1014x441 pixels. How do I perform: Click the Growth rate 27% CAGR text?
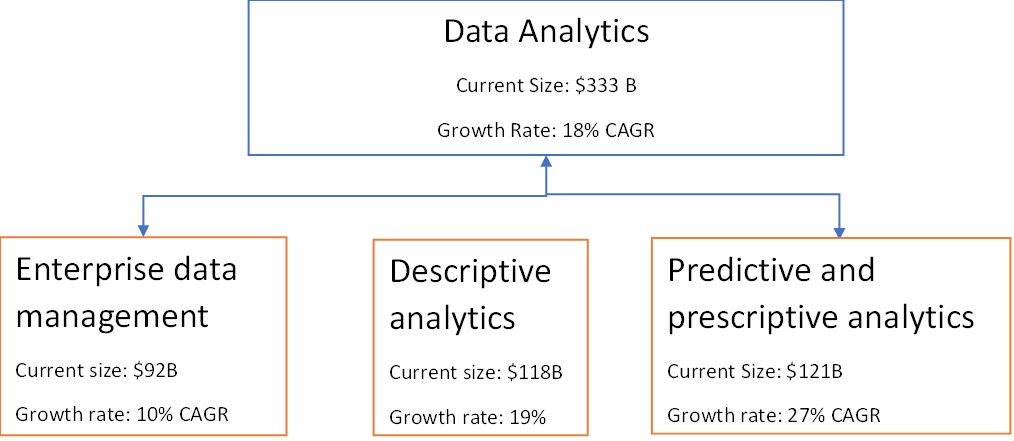pos(774,414)
